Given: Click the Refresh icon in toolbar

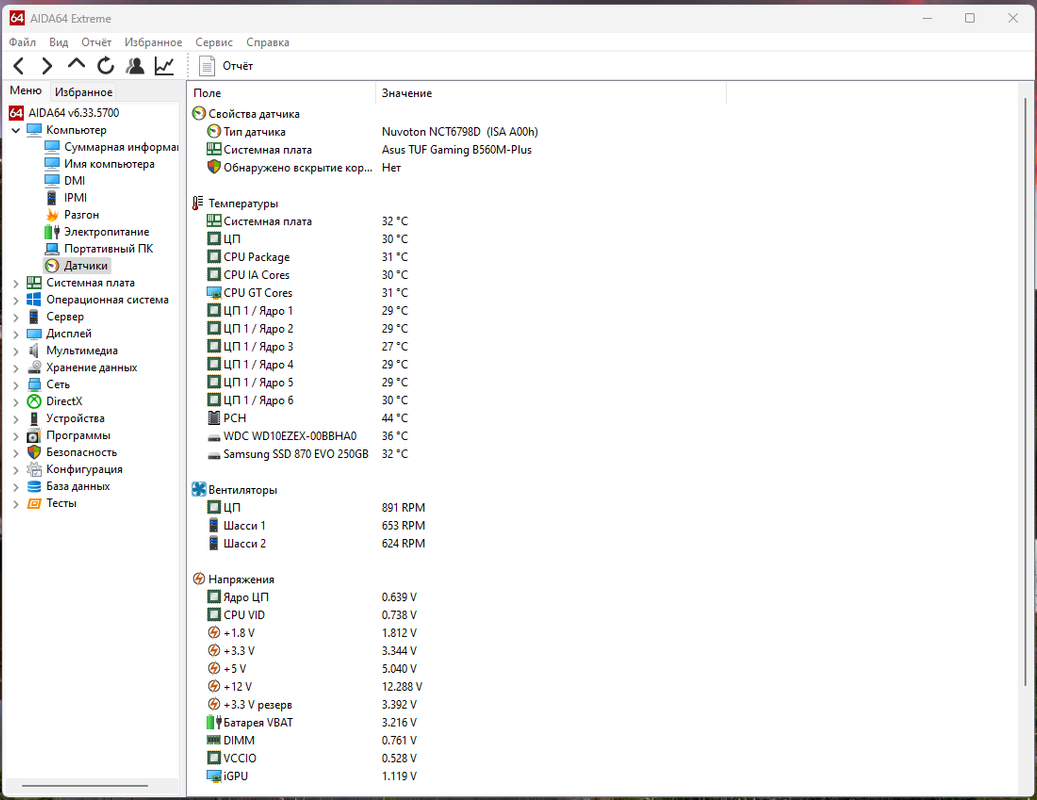Looking at the screenshot, I should tap(105, 65).
